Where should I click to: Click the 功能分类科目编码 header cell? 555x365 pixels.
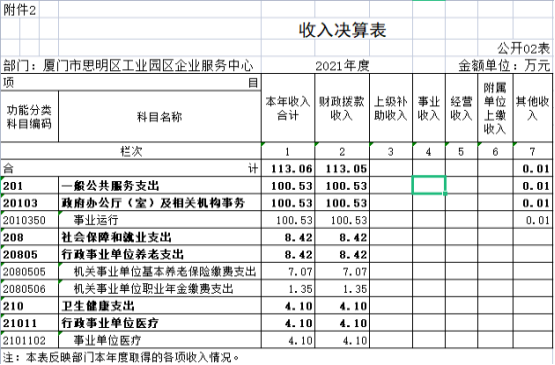coord(29,117)
